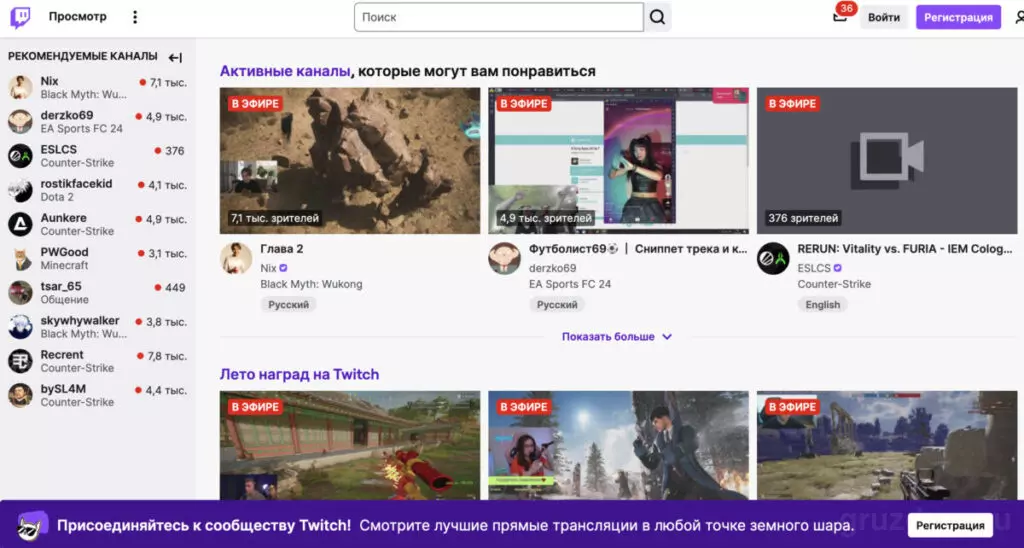Screen dimensions: 1024x548
Task: Click Регистрация button in the bottom banner
Action: pyautogui.click(x=950, y=525)
